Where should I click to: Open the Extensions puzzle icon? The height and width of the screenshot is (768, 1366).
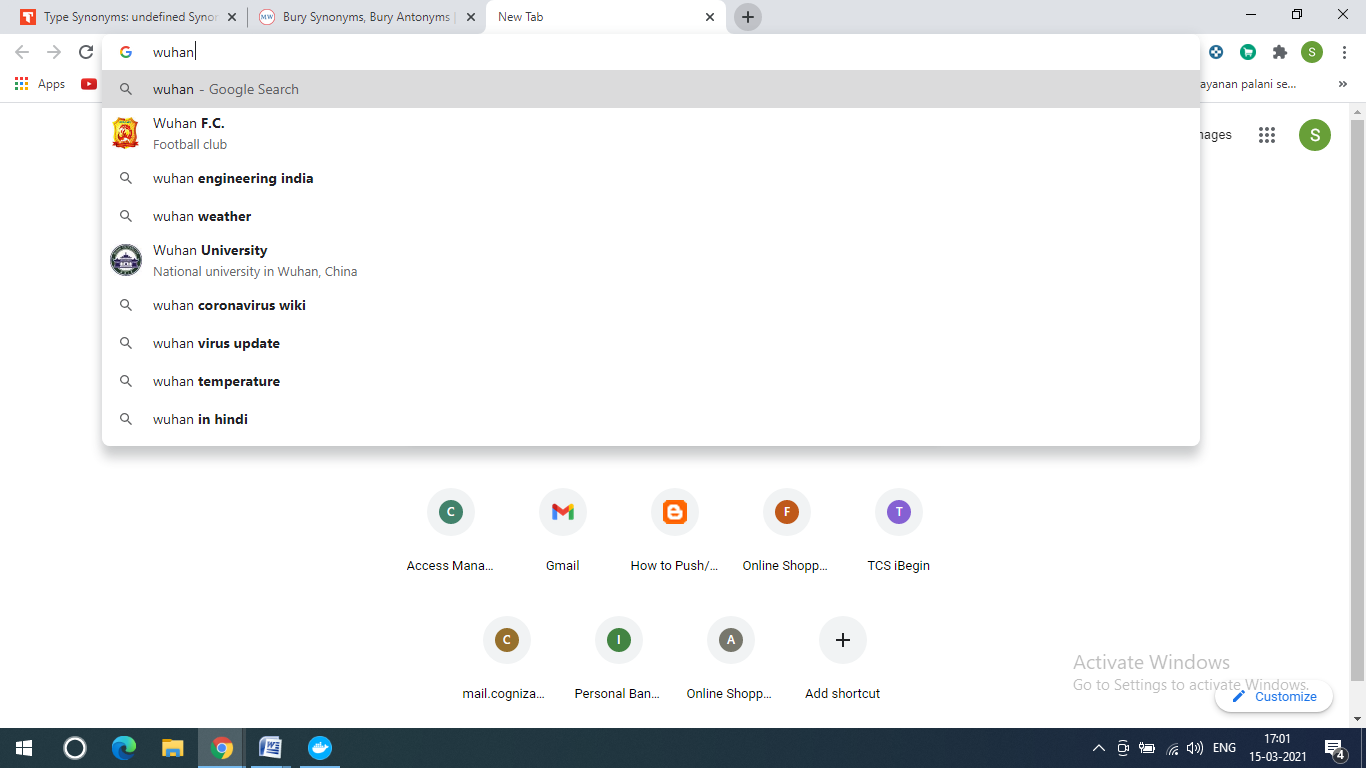(x=1279, y=52)
